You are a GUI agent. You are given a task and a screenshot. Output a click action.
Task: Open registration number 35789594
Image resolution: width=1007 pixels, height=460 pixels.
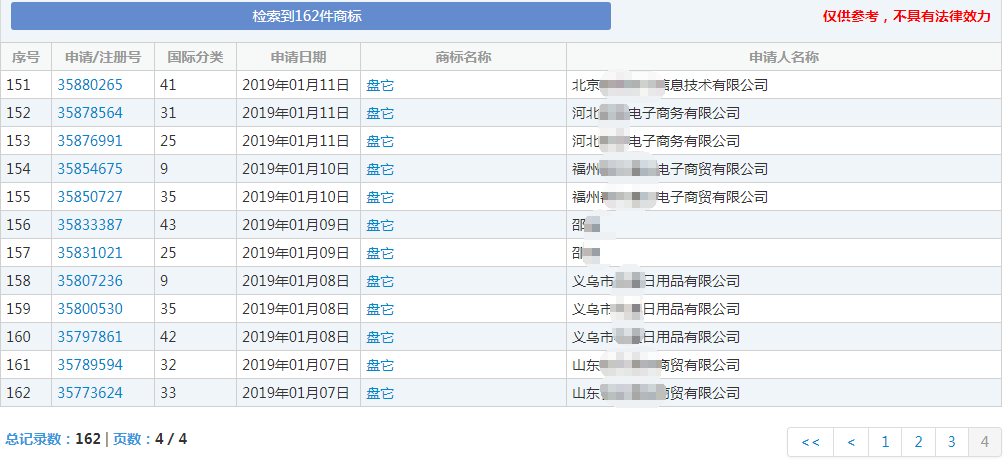[x=90, y=365]
